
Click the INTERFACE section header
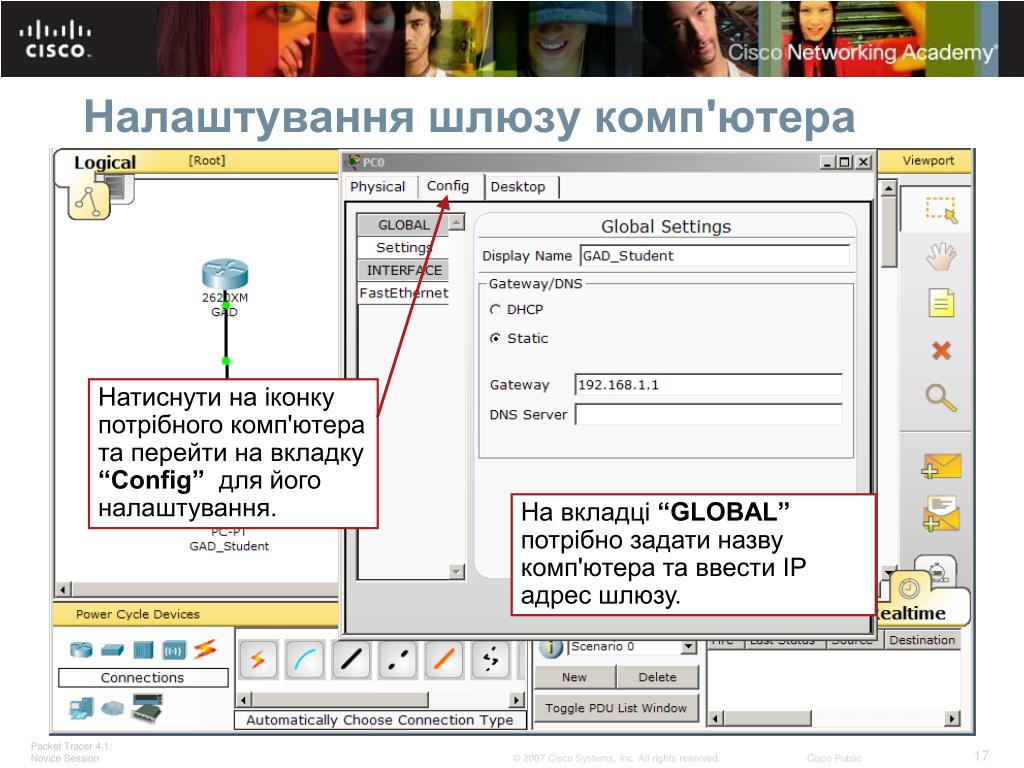click(403, 270)
